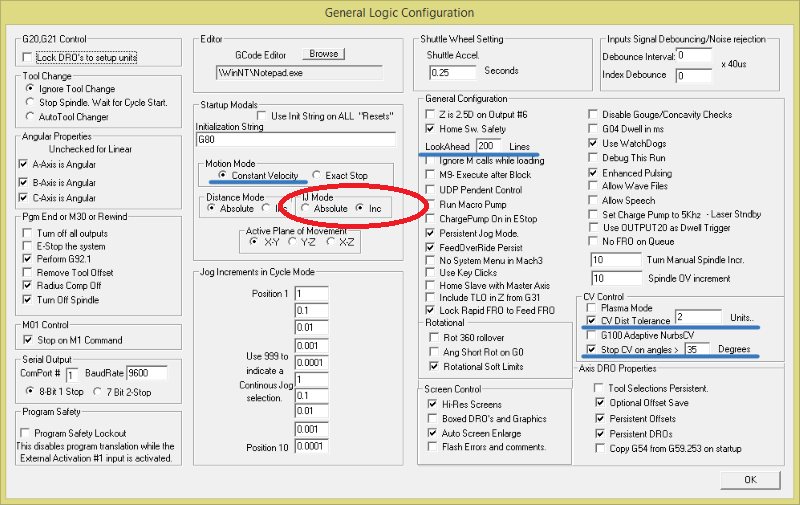Select Inc IJ Mode
The image size is (800, 505).
tap(360, 208)
